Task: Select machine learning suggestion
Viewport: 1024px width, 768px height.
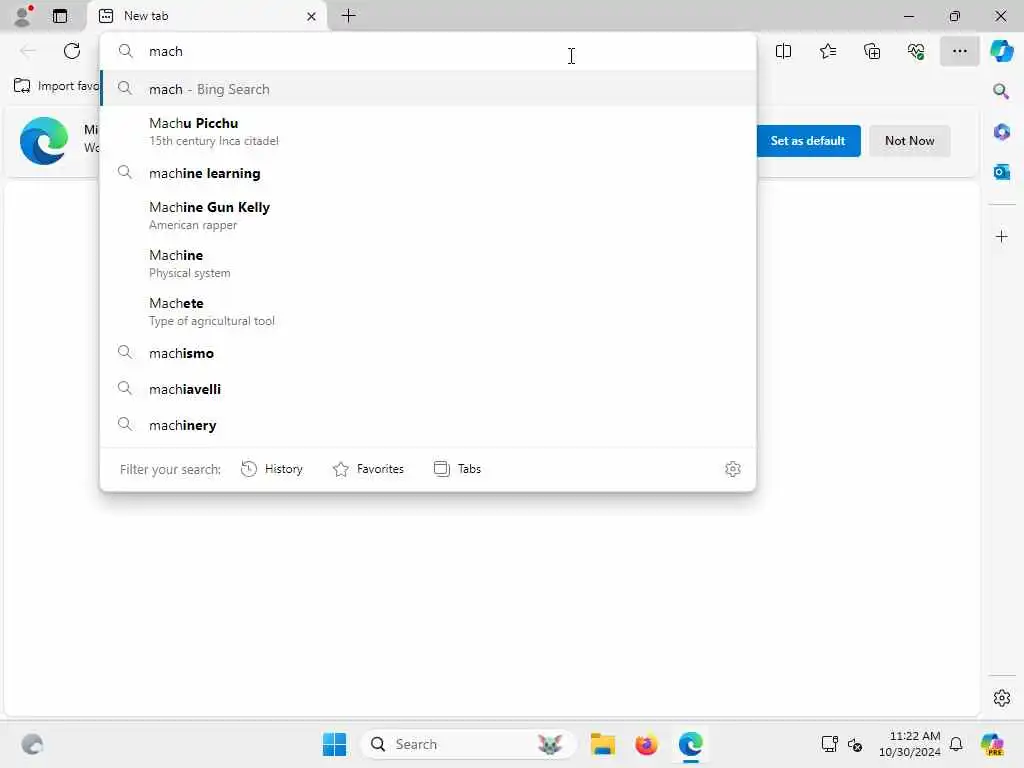Action: coord(428,173)
